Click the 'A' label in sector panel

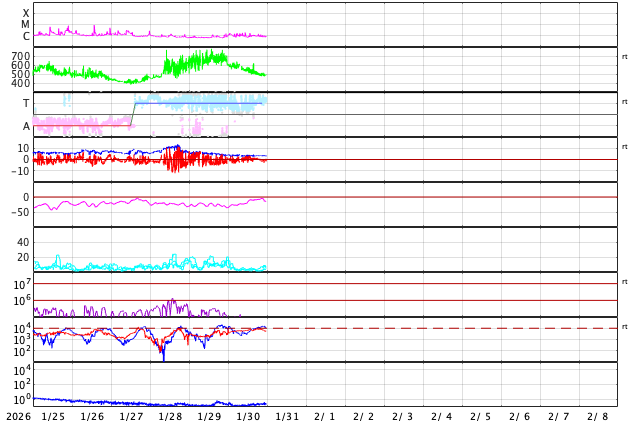pos(26,126)
